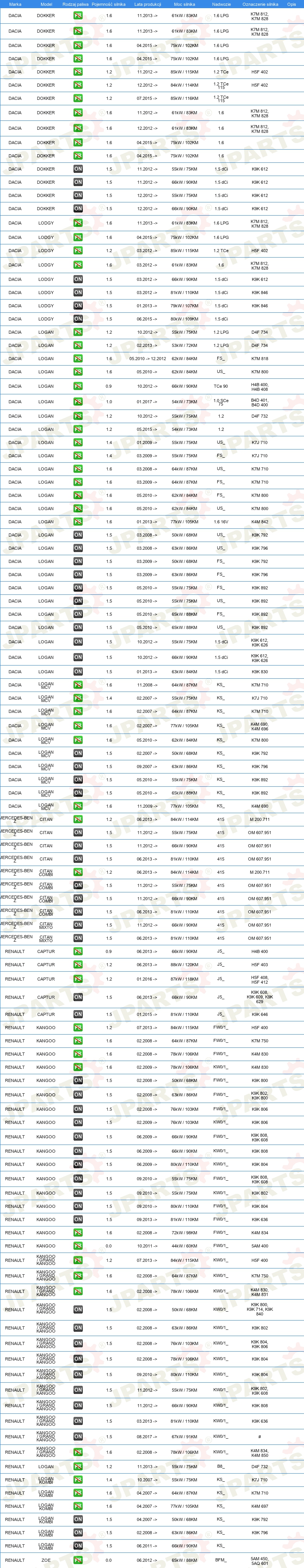304x1568 pixels.
Task: Click the Rodzaj paliwa column header
Action: 75,4
